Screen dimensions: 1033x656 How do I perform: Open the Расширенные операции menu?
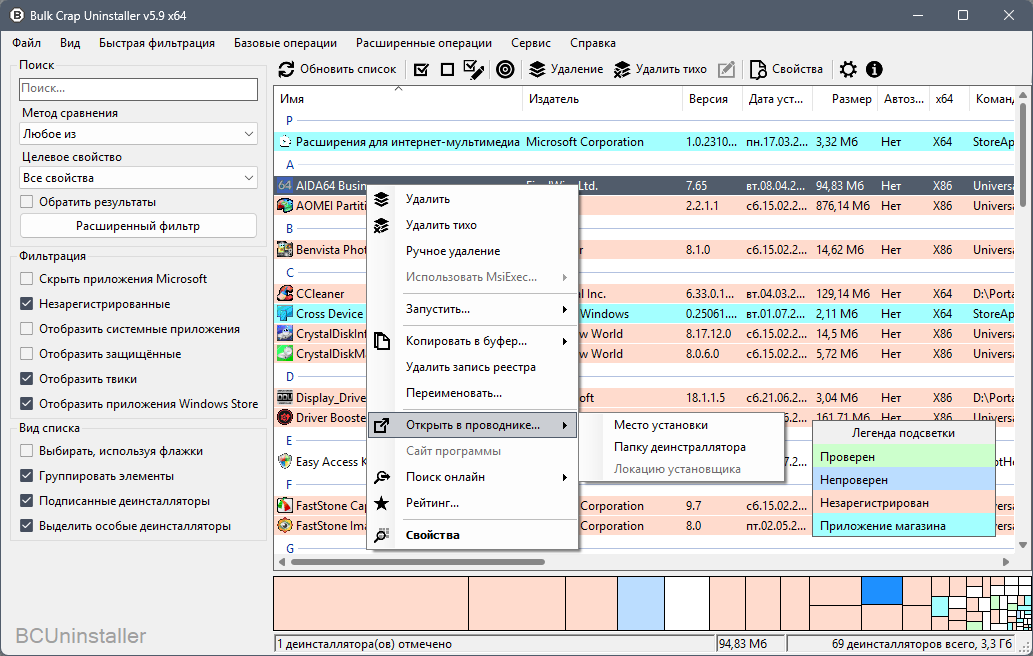[x=424, y=43]
